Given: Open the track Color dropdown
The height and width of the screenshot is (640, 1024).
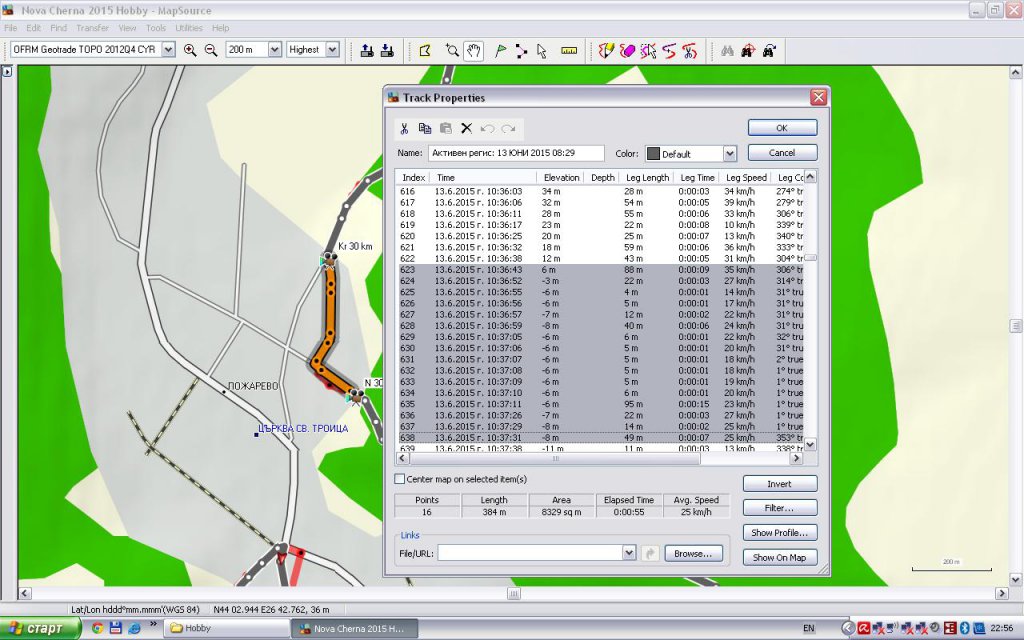Looking at the screenshot, I should (x=729, y=154).
